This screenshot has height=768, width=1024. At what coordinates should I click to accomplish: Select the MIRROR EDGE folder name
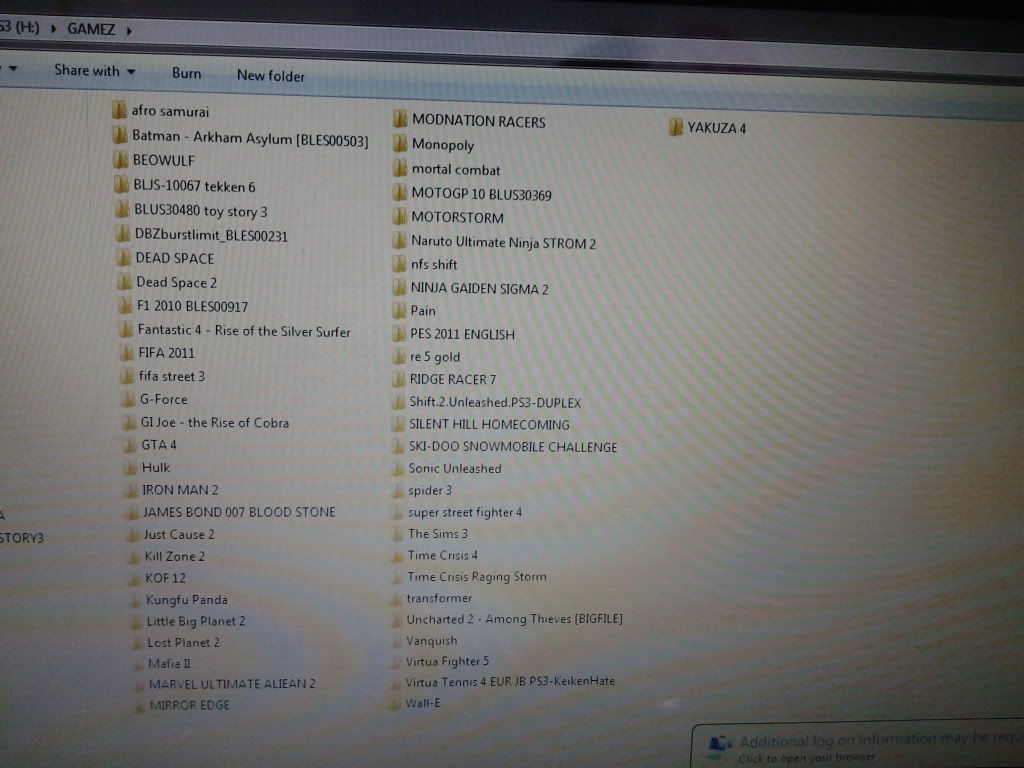189,705
